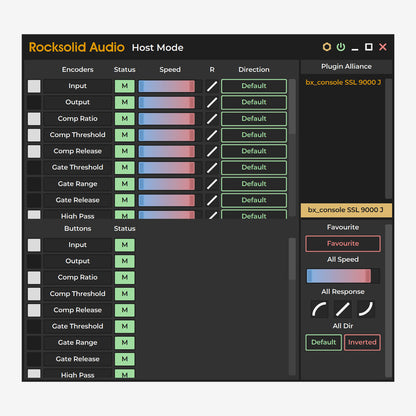
Task: Toggle Direction Default for Comp Release encoder
Action: click(254, 151)
